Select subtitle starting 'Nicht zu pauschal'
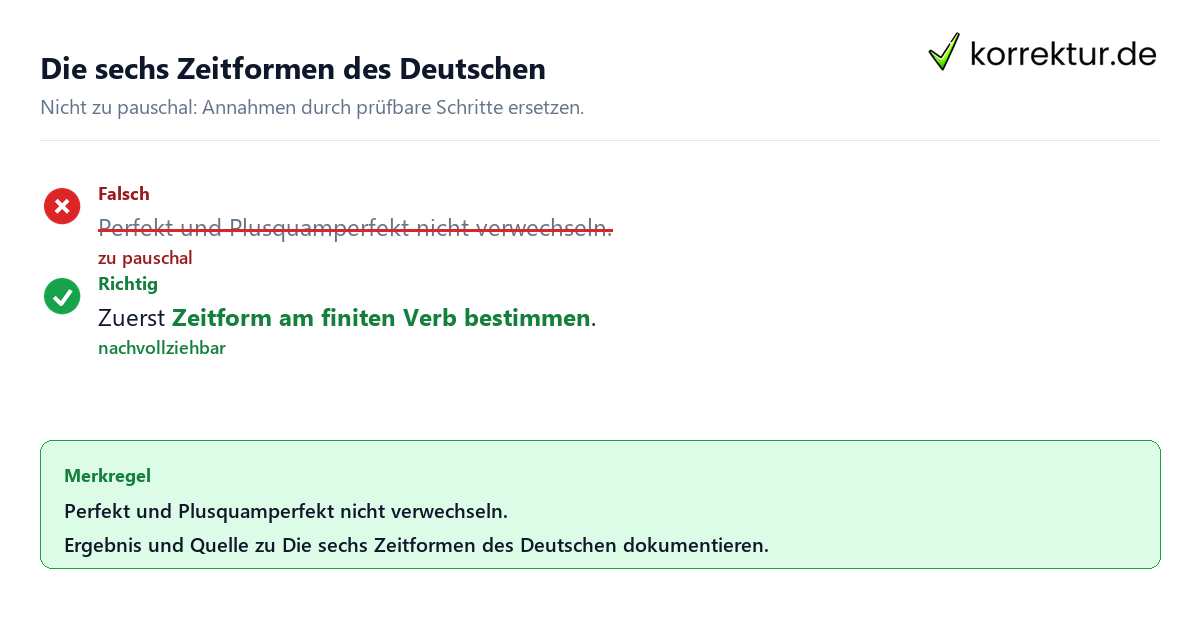 312,107
